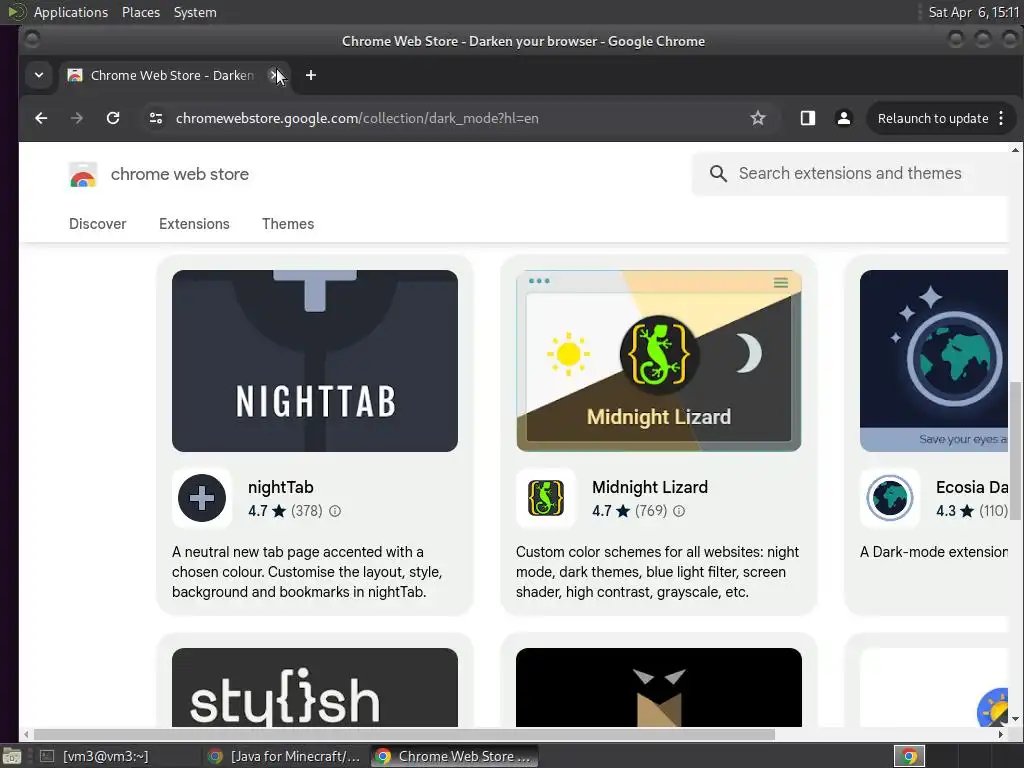The width and height of the screenshot is (1024, 768).
Task: Open the Chrome side panel icon
Action: click(x=808, y=118)
